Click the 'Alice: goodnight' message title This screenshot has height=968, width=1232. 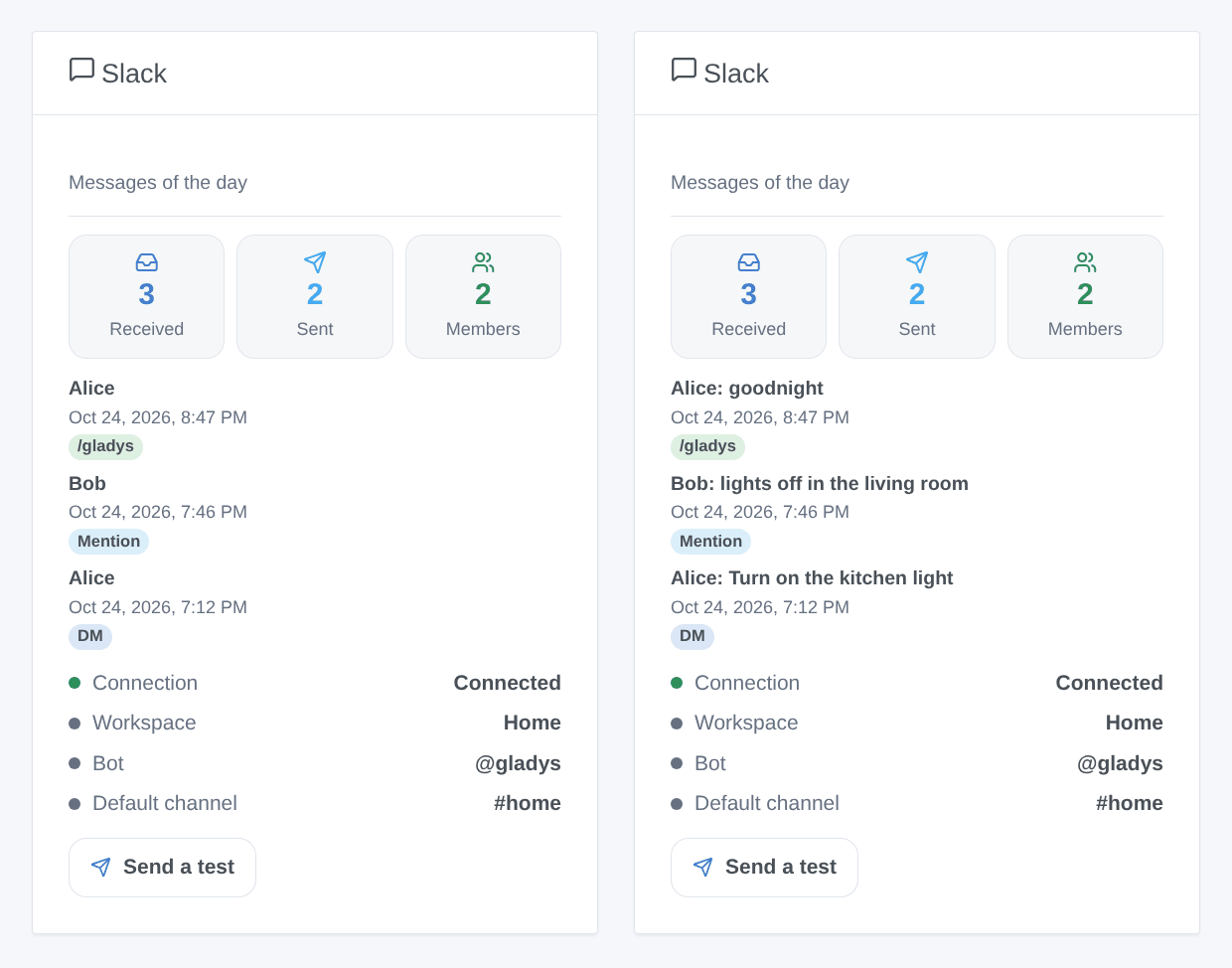(747, 389)
